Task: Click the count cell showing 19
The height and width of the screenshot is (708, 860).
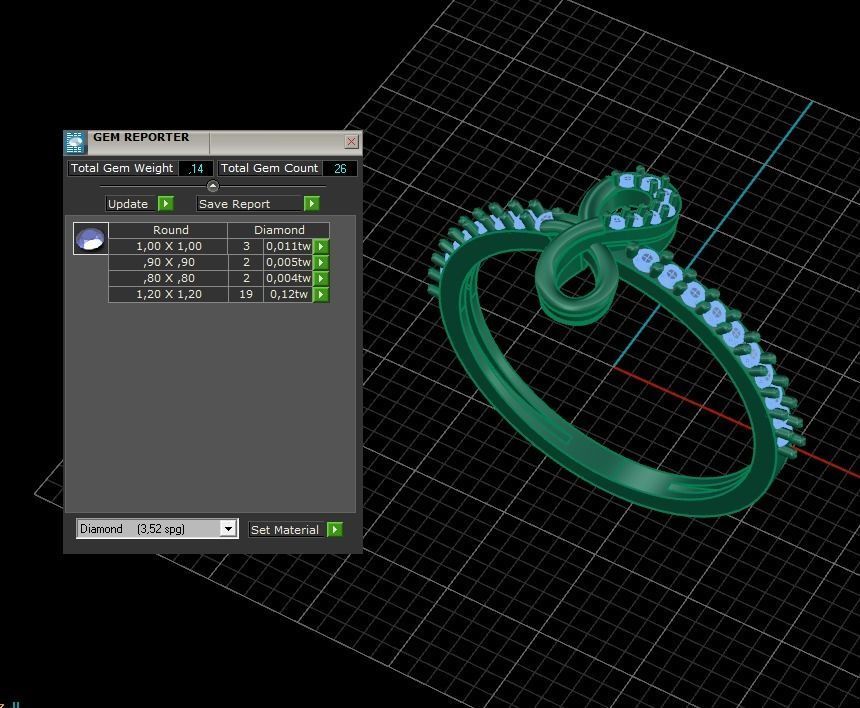Action: [246, 294]
